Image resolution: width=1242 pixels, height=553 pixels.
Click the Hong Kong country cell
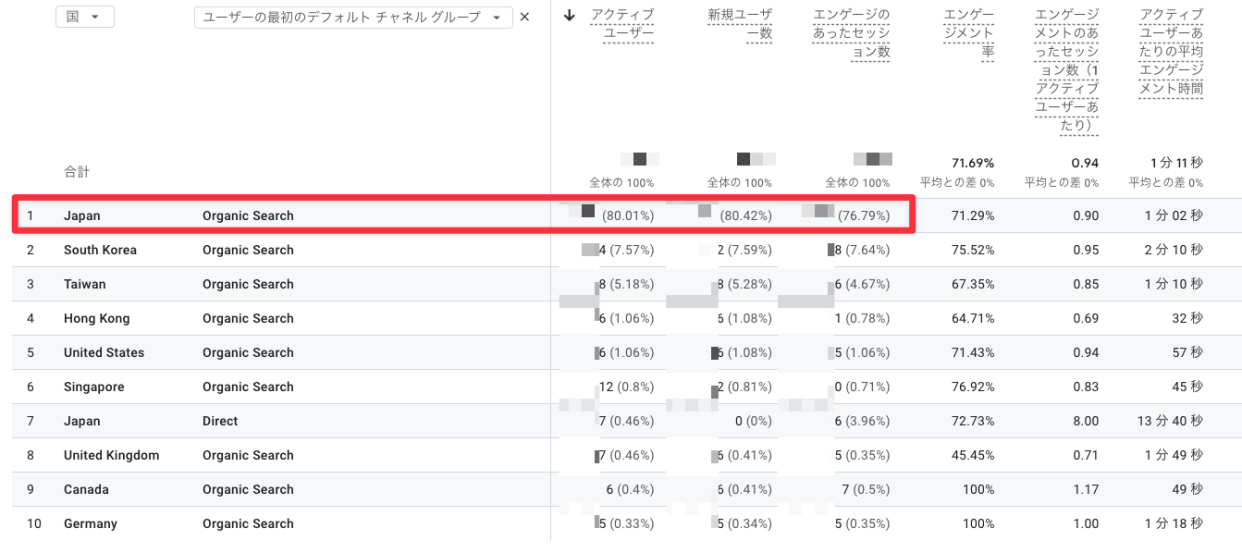[96, 318]
